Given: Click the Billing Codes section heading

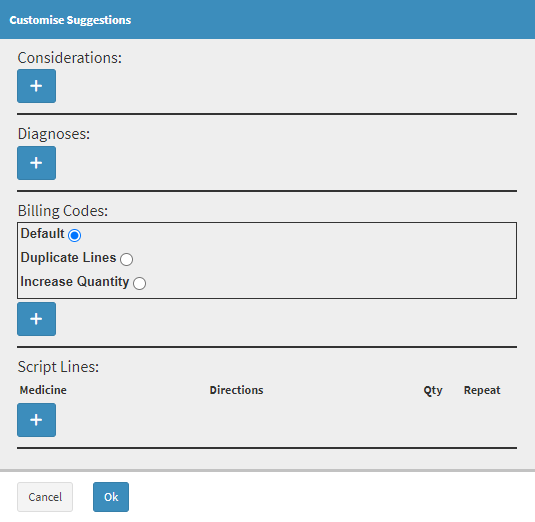Looking at the screenshot, I should pyautogui.click(x=63, y=211).
